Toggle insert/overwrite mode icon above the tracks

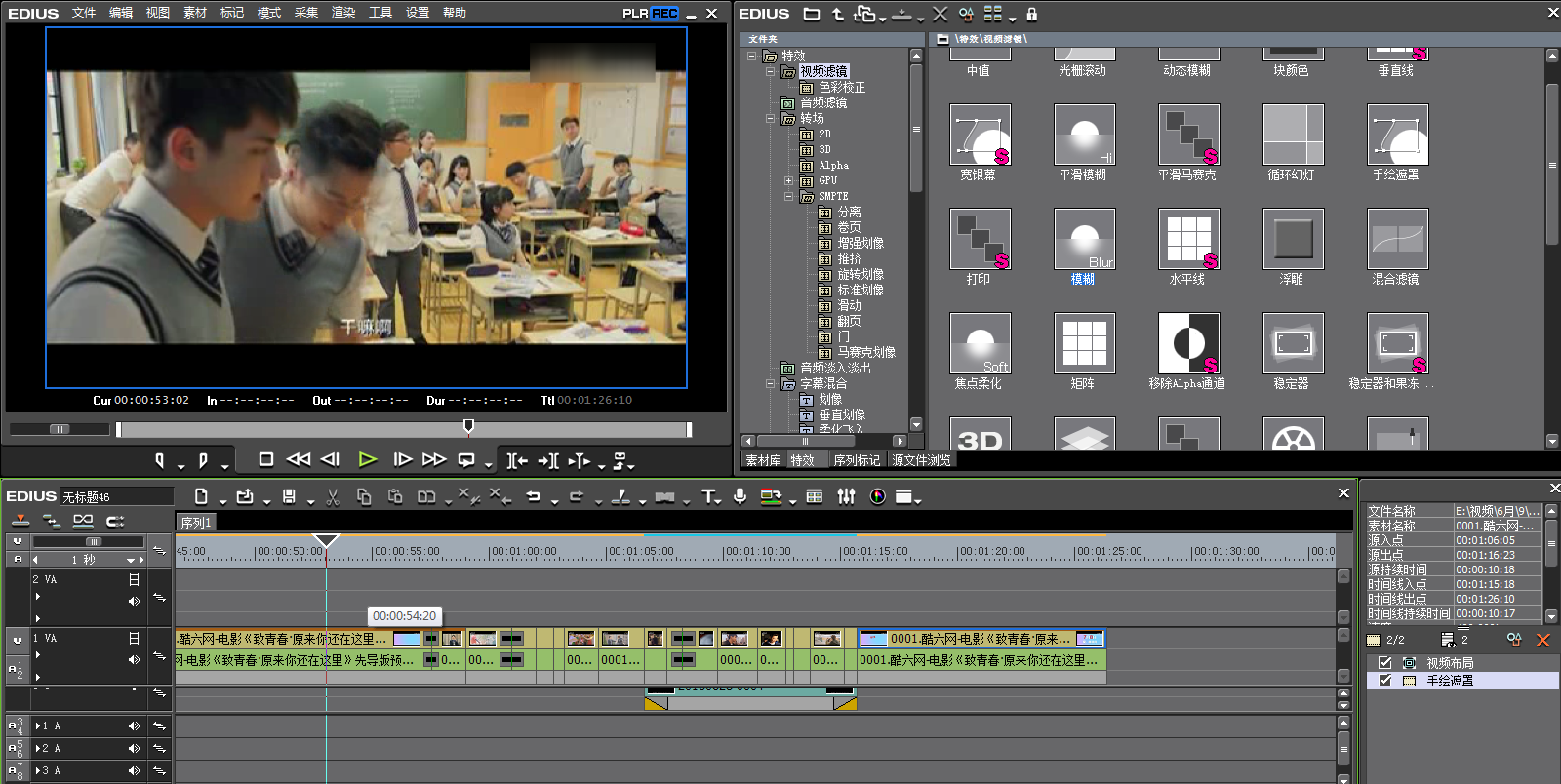click(20, 521)
